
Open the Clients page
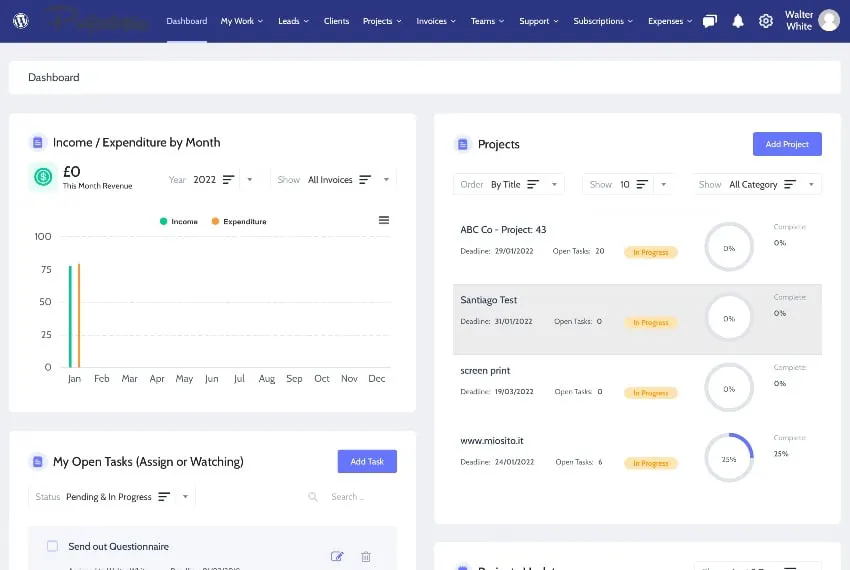pos(336,21)
